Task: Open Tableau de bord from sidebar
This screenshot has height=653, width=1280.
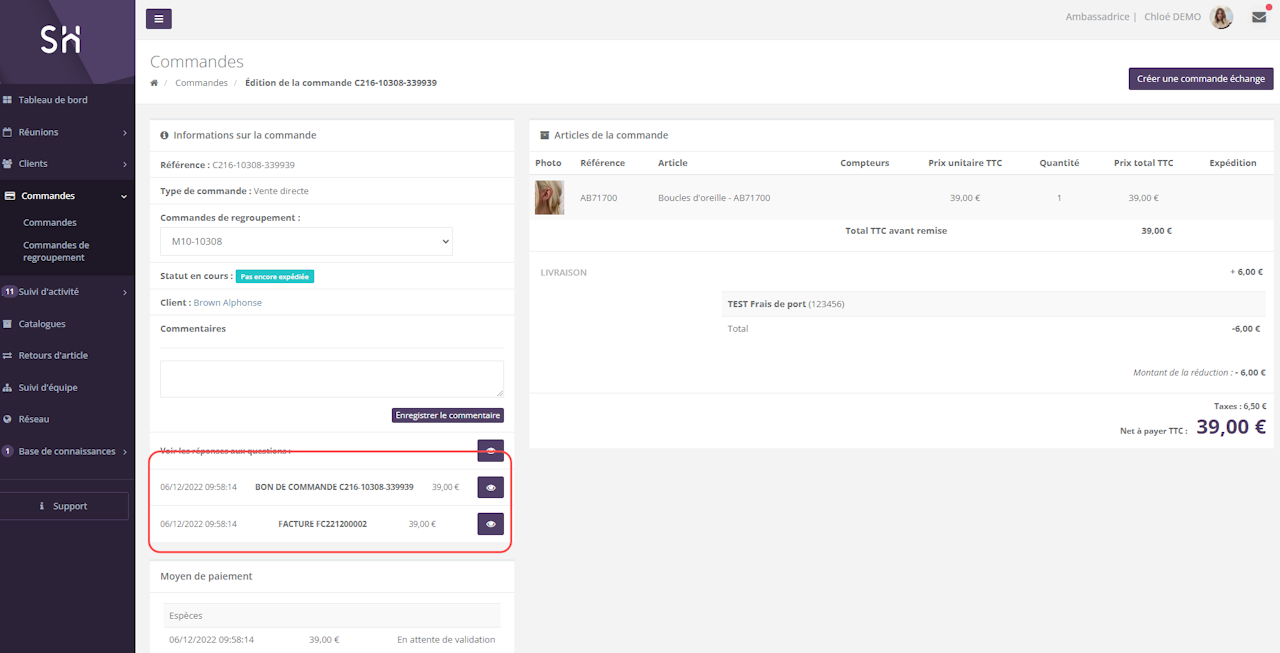Action: pos(52,100)
